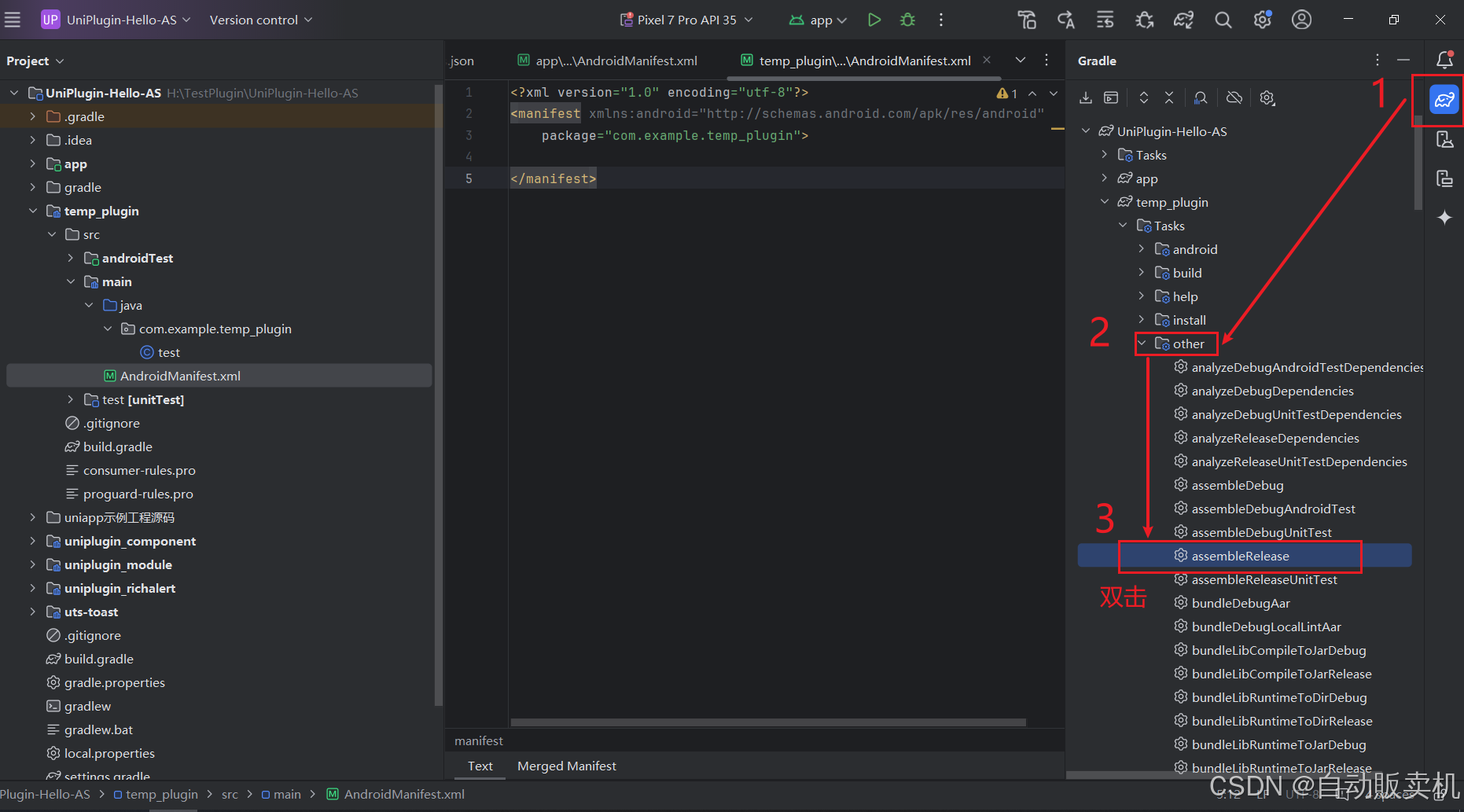The width and height of the screenshot is (1464, 812).
Task: Switch to the .json editor tab
Action: click(x=462, y=61)
